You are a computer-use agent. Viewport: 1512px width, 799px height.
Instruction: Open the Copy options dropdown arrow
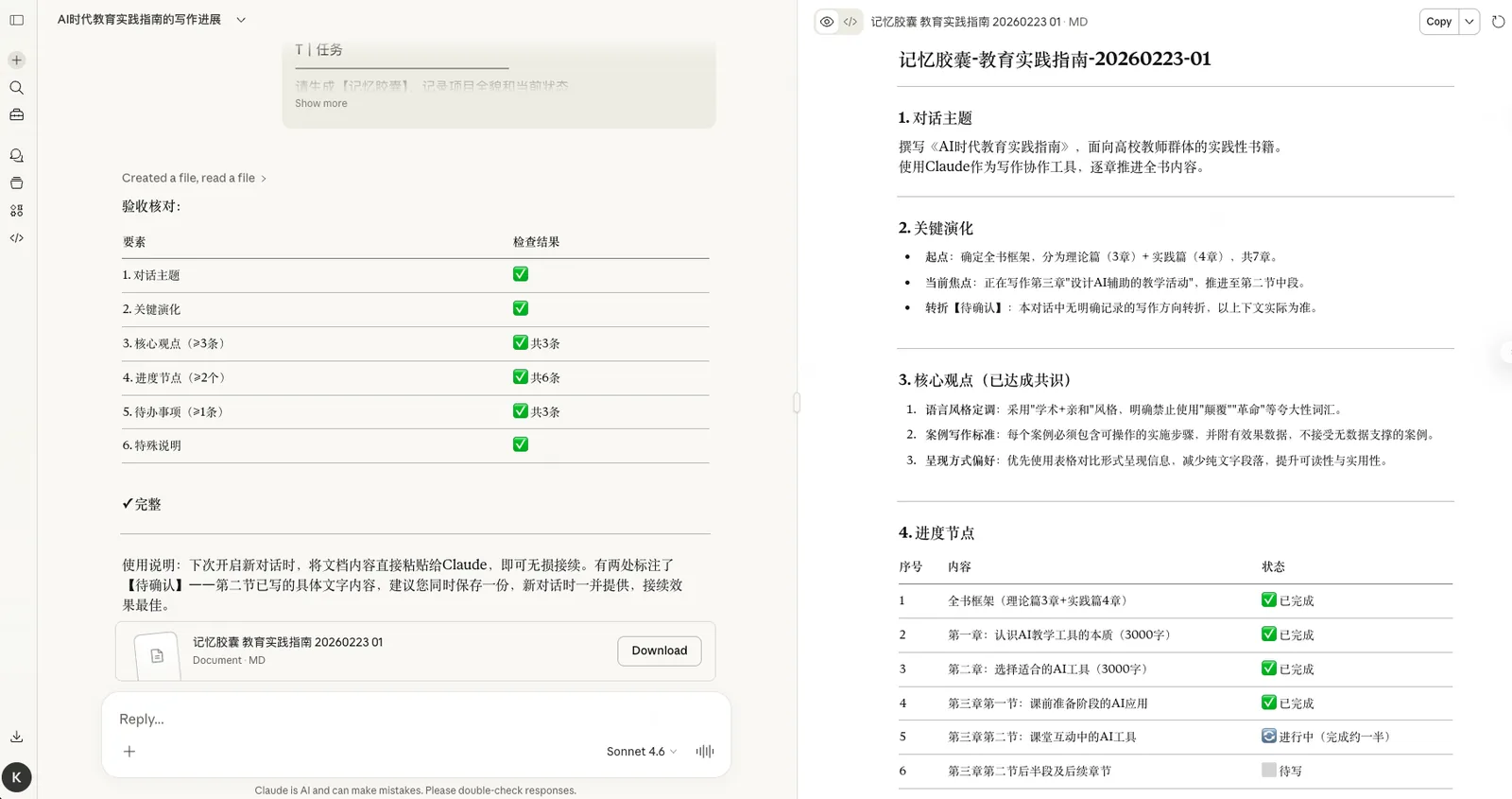pos(1469,22)
